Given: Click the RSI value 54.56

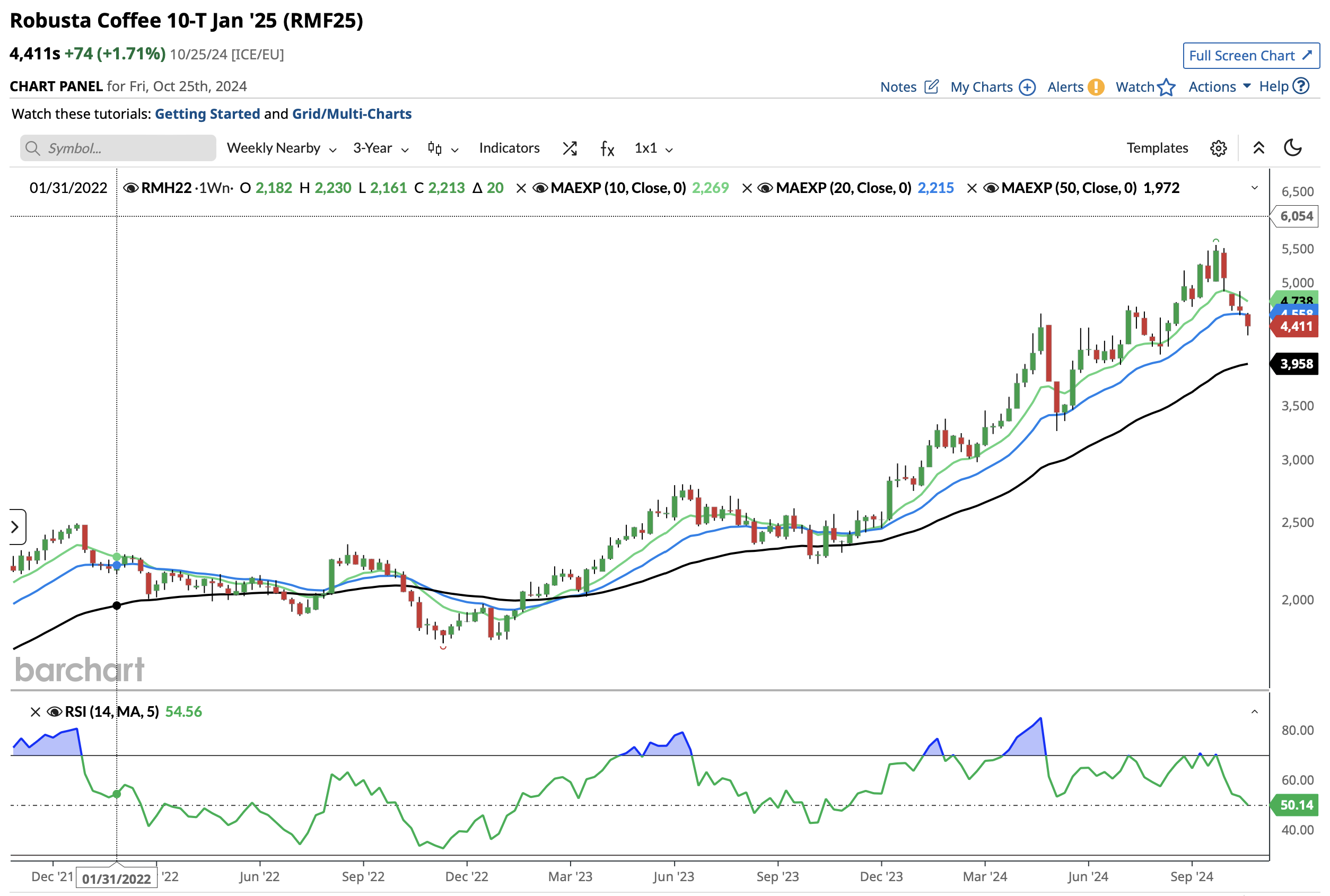Looking at the screenshot, I should coord(183,712).
